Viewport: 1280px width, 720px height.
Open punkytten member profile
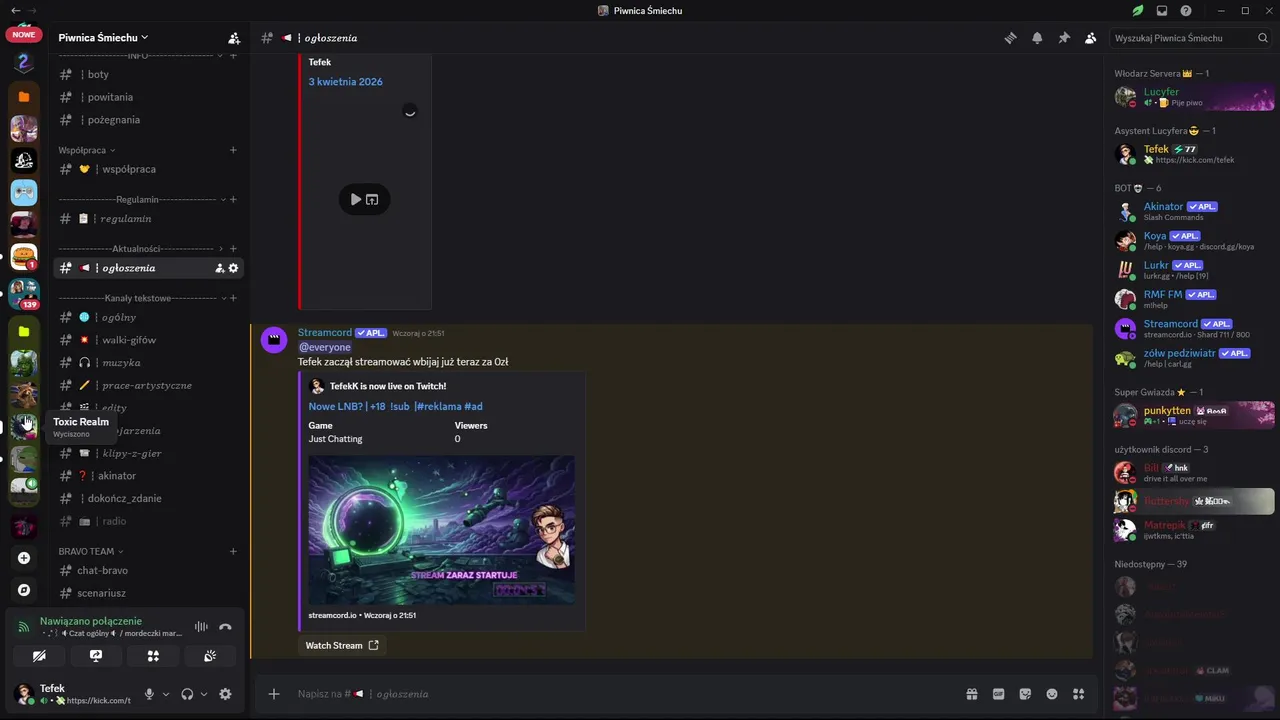[1194, 415]
